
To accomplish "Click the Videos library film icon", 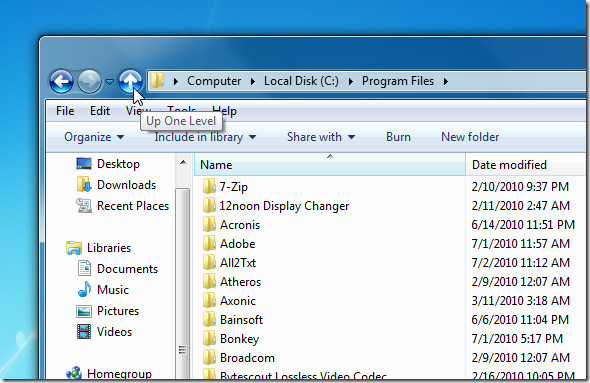I will pyautogui.click(x=84, y=332).
